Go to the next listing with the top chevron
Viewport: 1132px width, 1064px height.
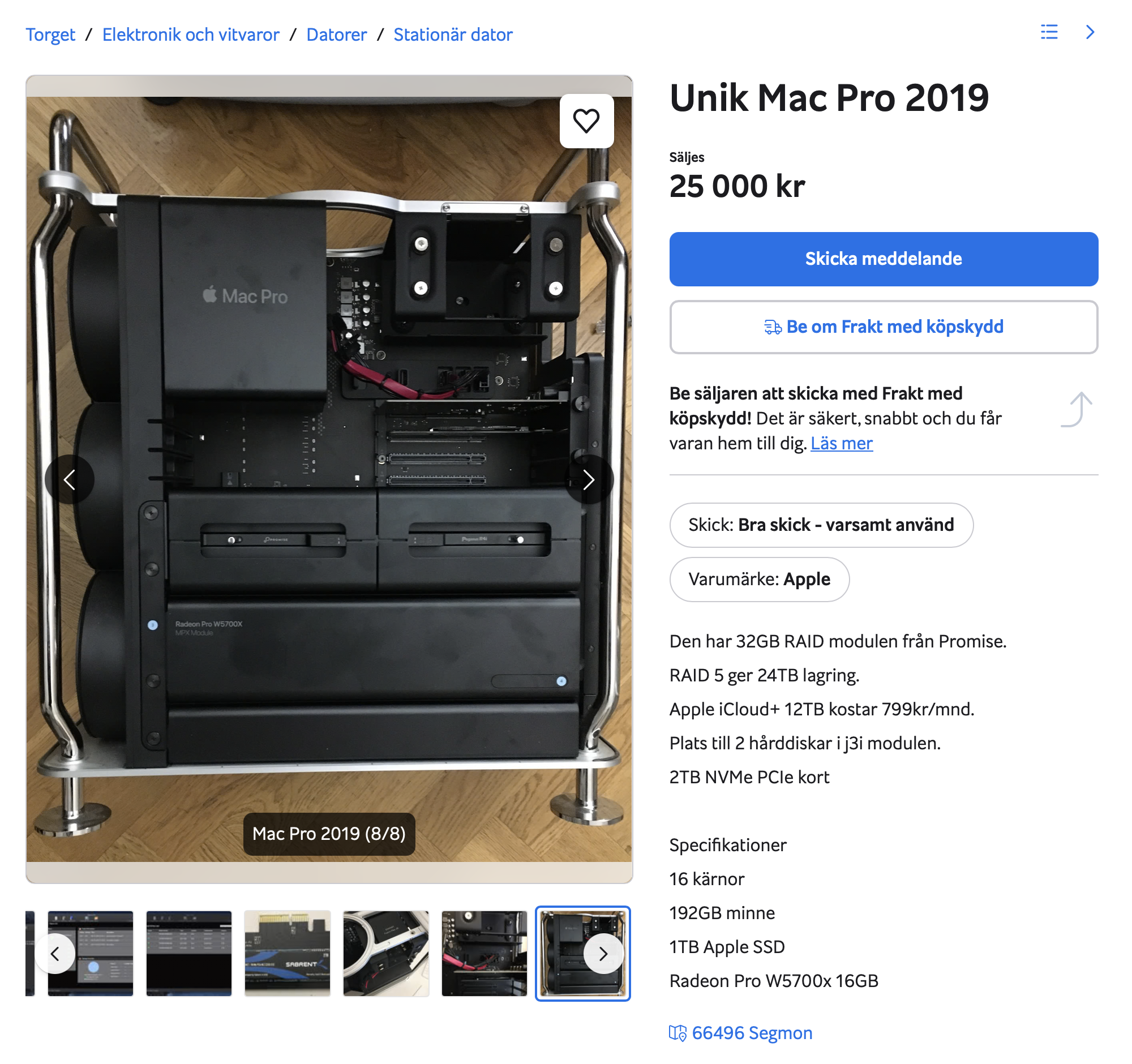point(1090,32)
